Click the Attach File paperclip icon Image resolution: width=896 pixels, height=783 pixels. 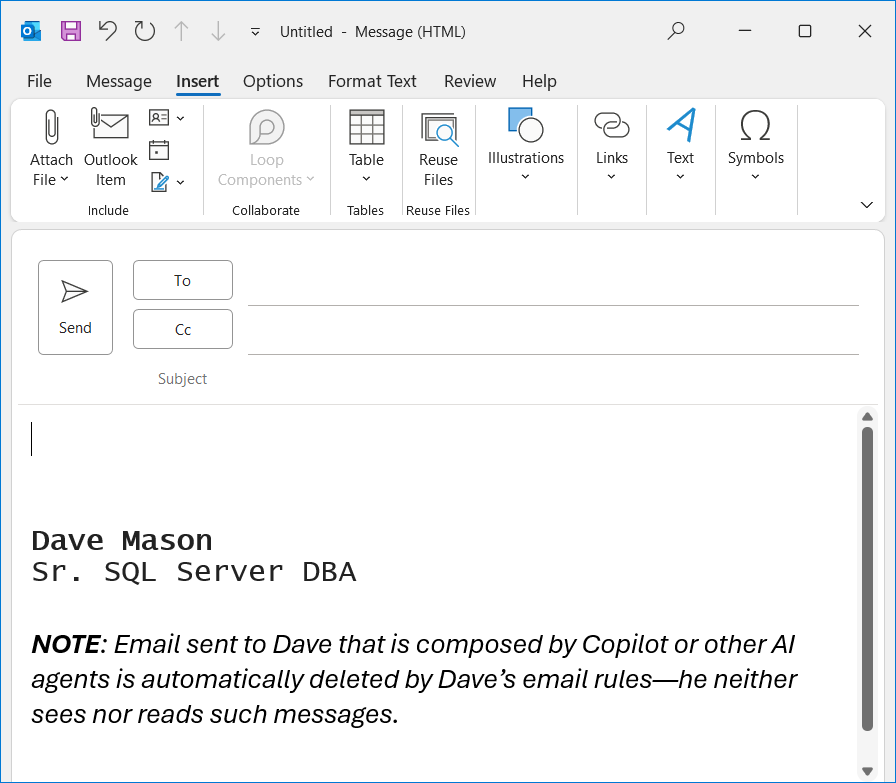[51, 127]
